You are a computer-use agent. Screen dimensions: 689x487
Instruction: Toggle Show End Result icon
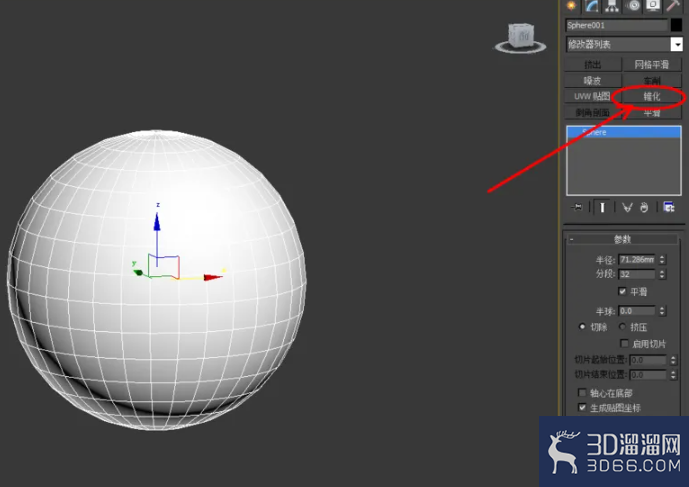click(602, 207)
